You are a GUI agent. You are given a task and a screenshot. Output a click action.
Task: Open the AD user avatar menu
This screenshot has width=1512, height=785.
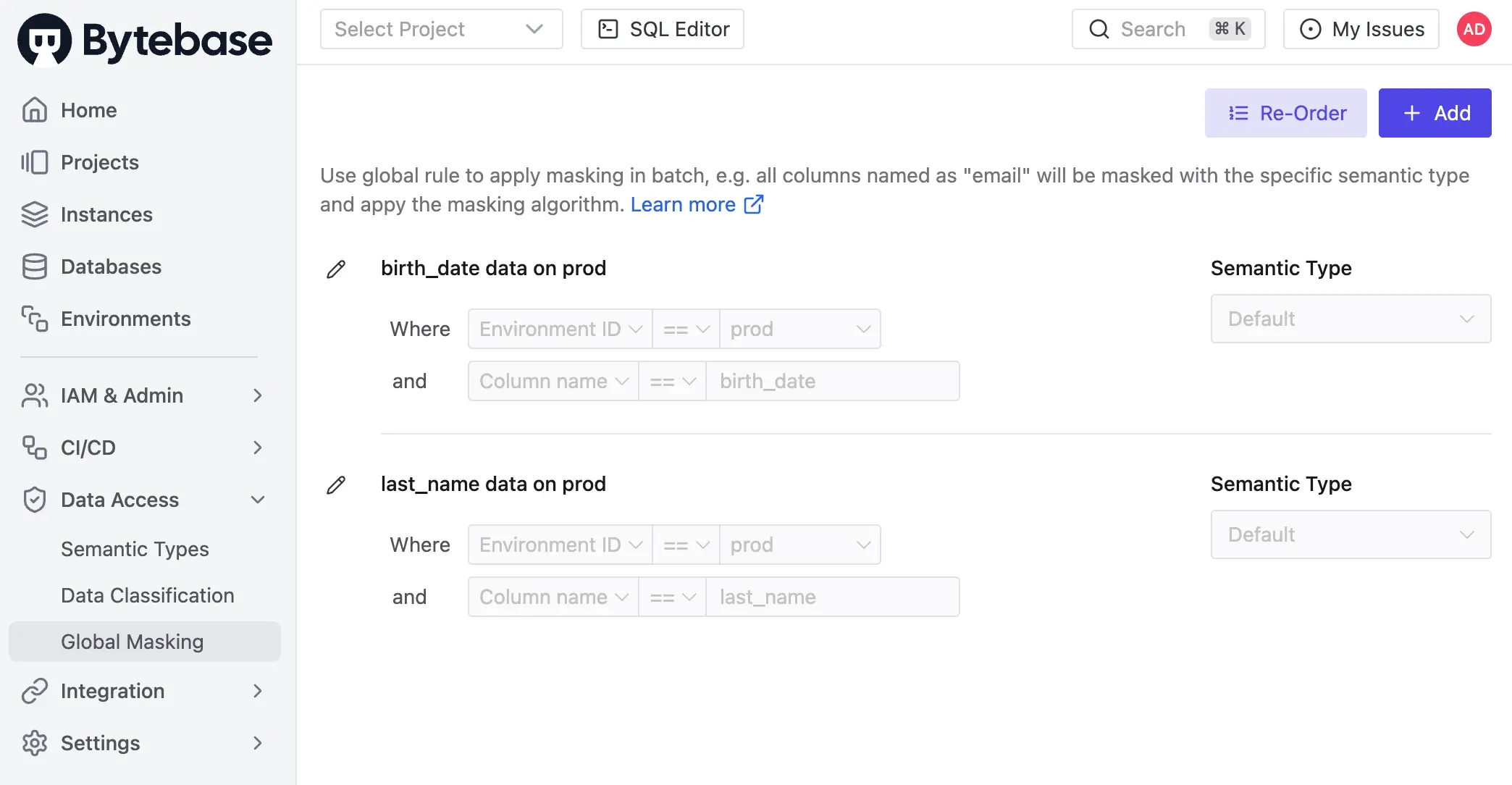pyautogui.click(x=1474, y=29)
